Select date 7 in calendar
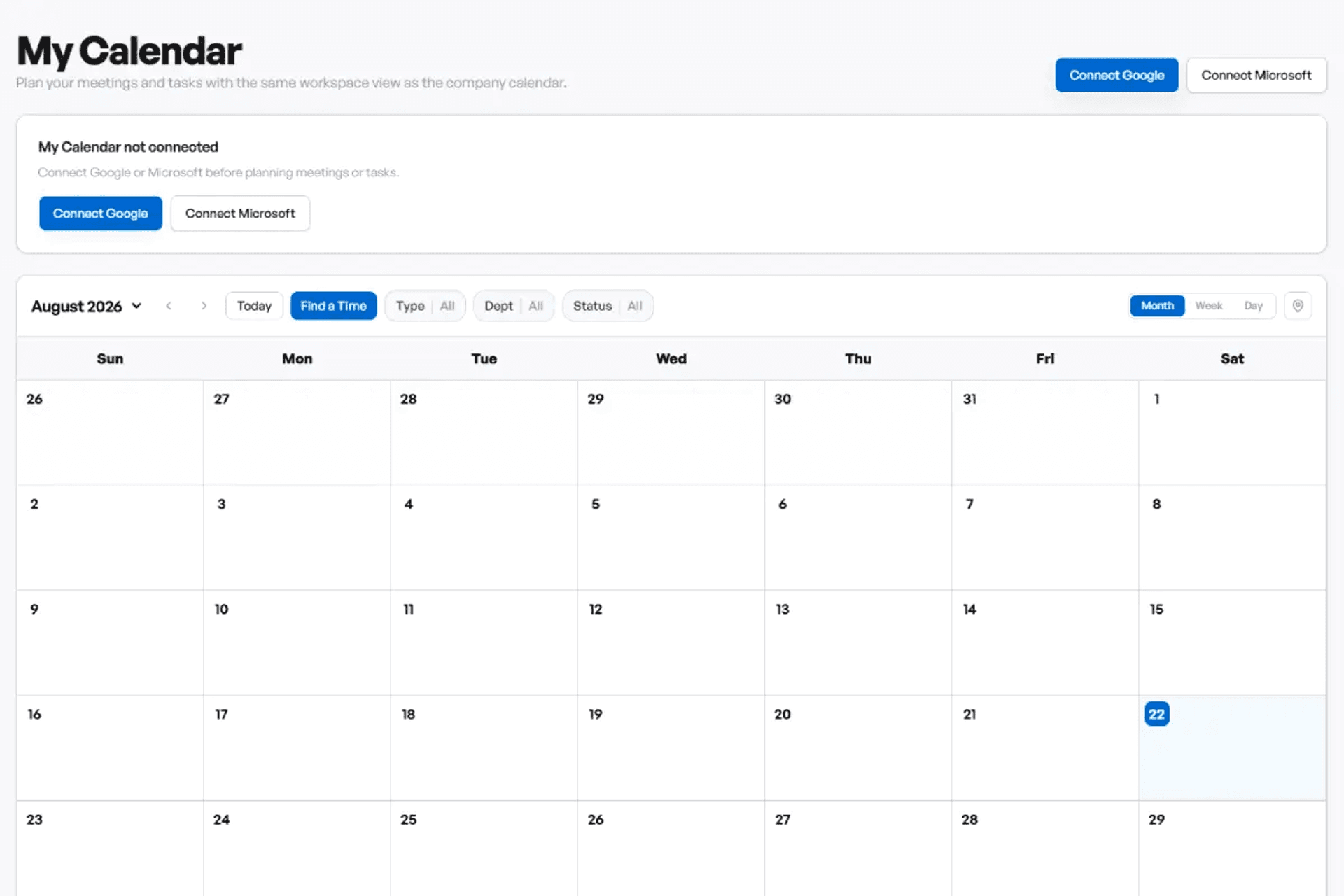Viewport: 1344px width, 896px height. [x=1045, y=538]
